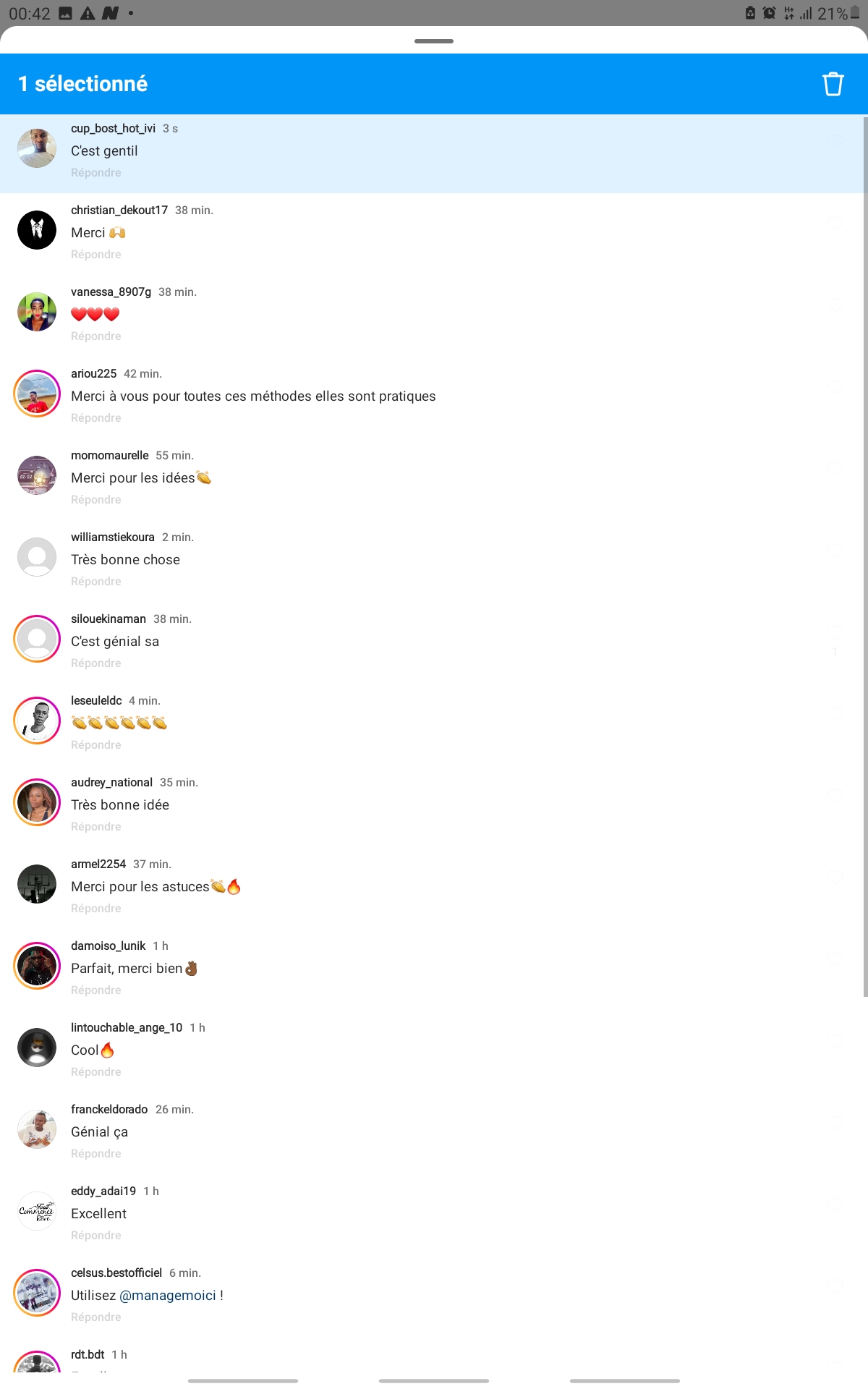
Task: Open celsus.bestofficiel username
Action: coord(116,1273)
